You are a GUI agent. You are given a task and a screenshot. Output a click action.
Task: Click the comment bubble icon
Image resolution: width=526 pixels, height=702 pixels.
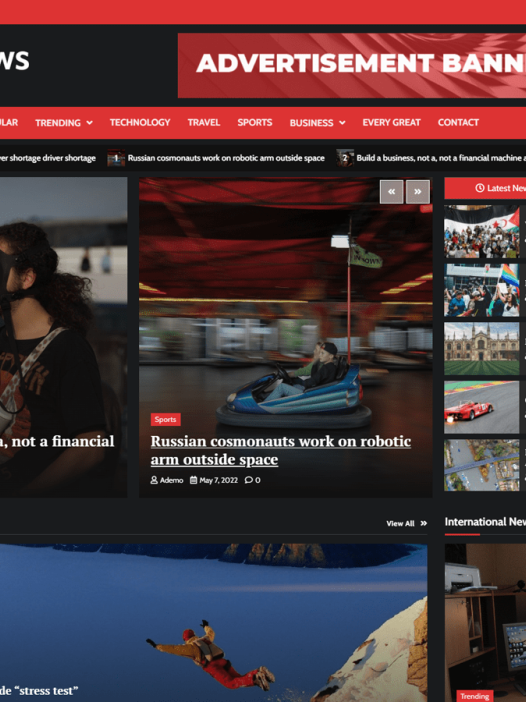(x=248, y=480)
